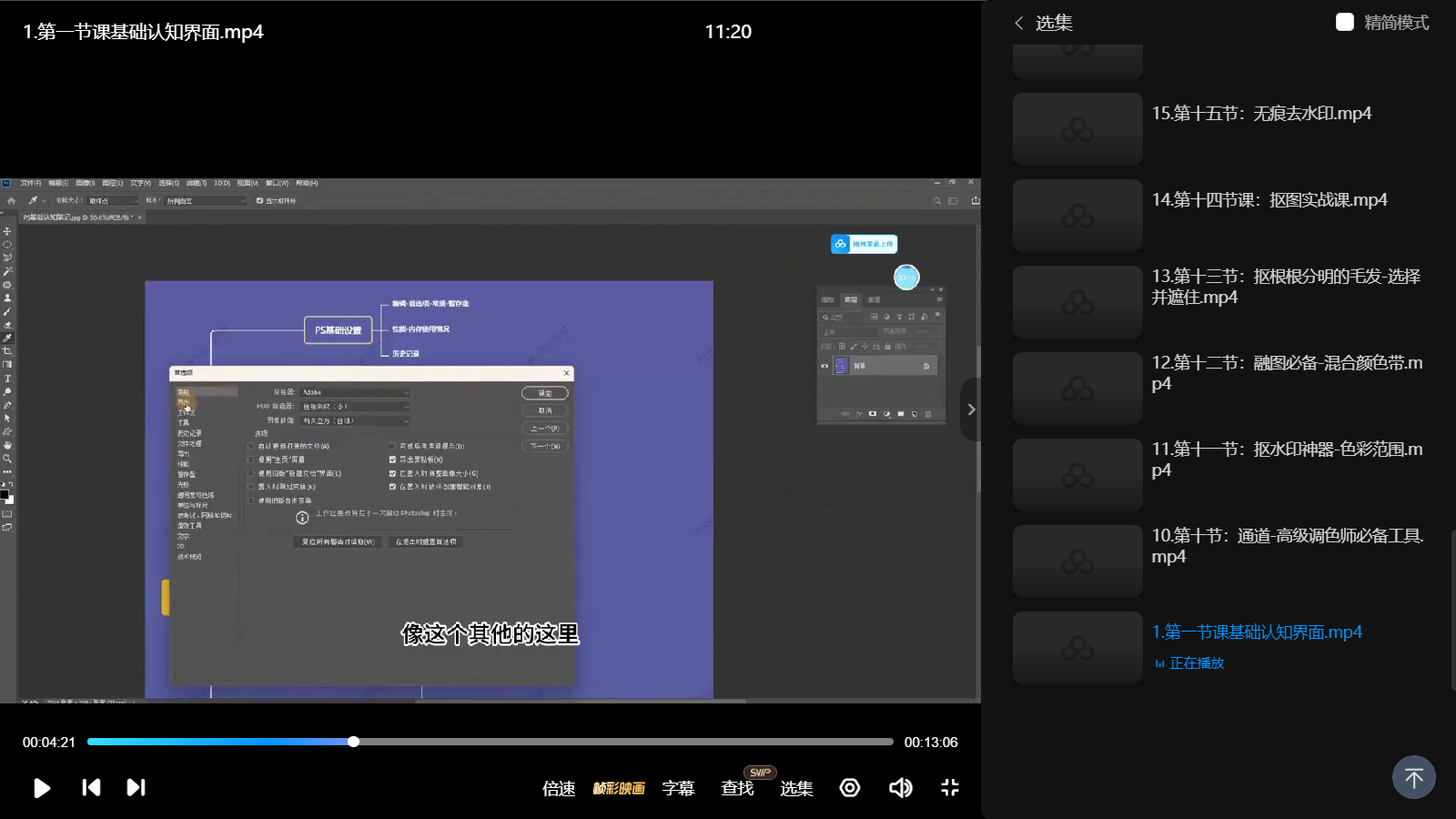Click the scroll-to-top arrow button
1456x819 pixels.
1413,777
